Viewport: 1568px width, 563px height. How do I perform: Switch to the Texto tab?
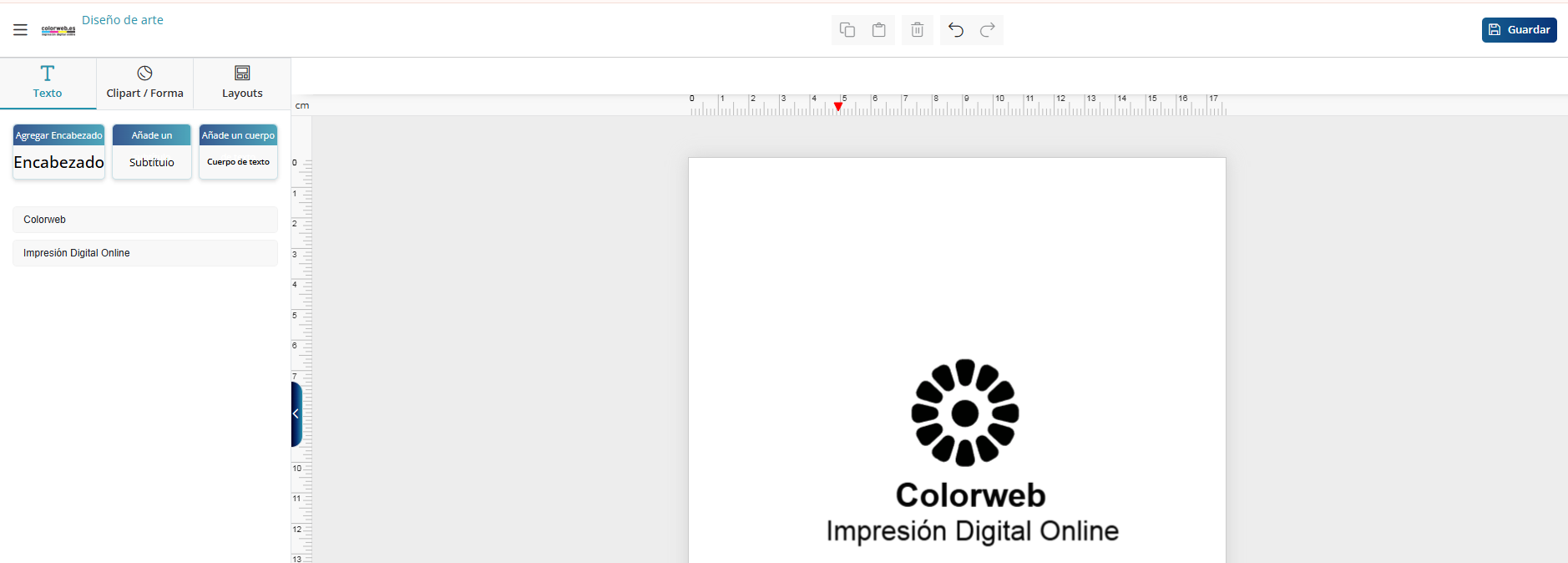coord(48,83)
